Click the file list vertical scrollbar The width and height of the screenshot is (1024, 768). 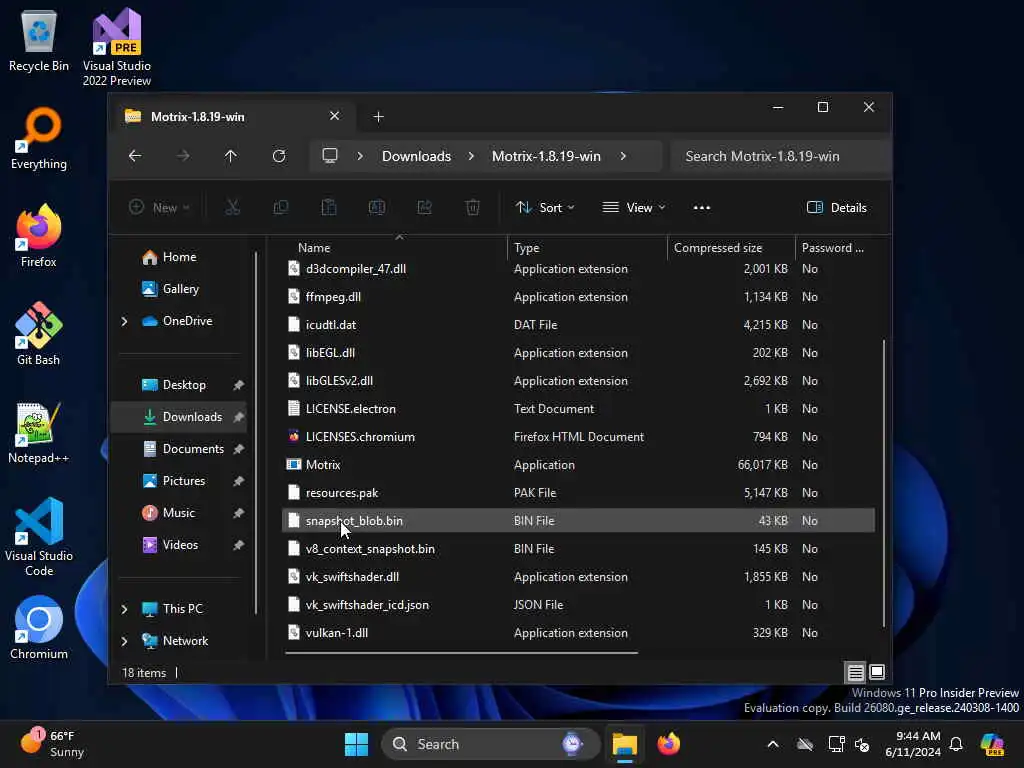coord(884,483)
